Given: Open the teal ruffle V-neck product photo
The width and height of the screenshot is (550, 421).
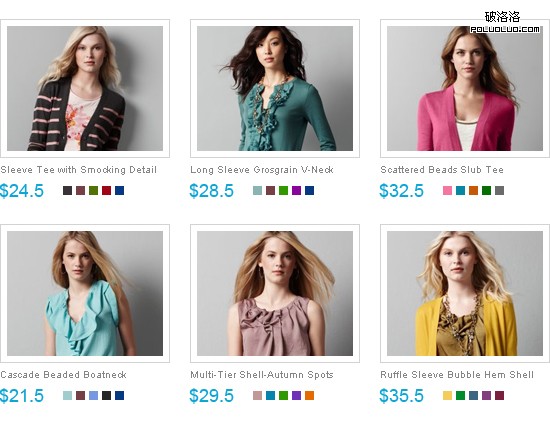Looking at the screenshot, I should pyautogui.click(x=275, y=88).
